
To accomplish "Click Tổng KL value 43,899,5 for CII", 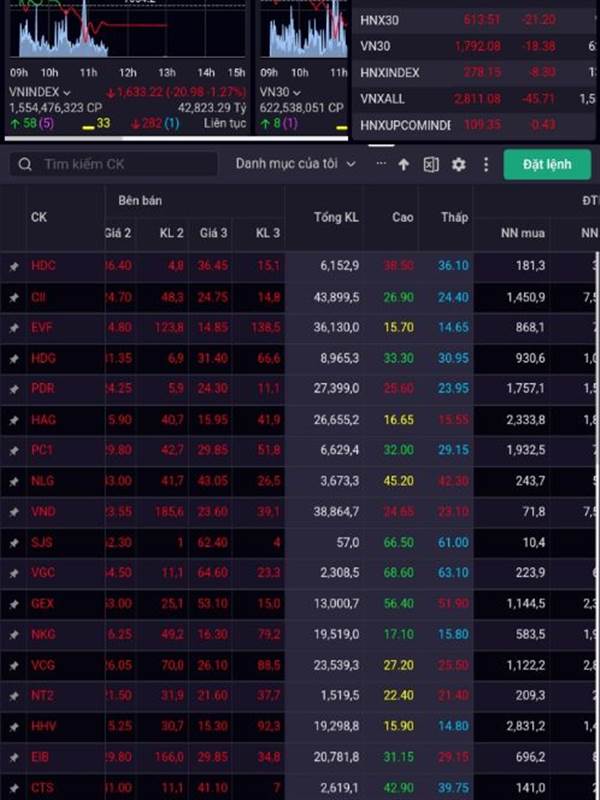I will click(x=336, y=297).
